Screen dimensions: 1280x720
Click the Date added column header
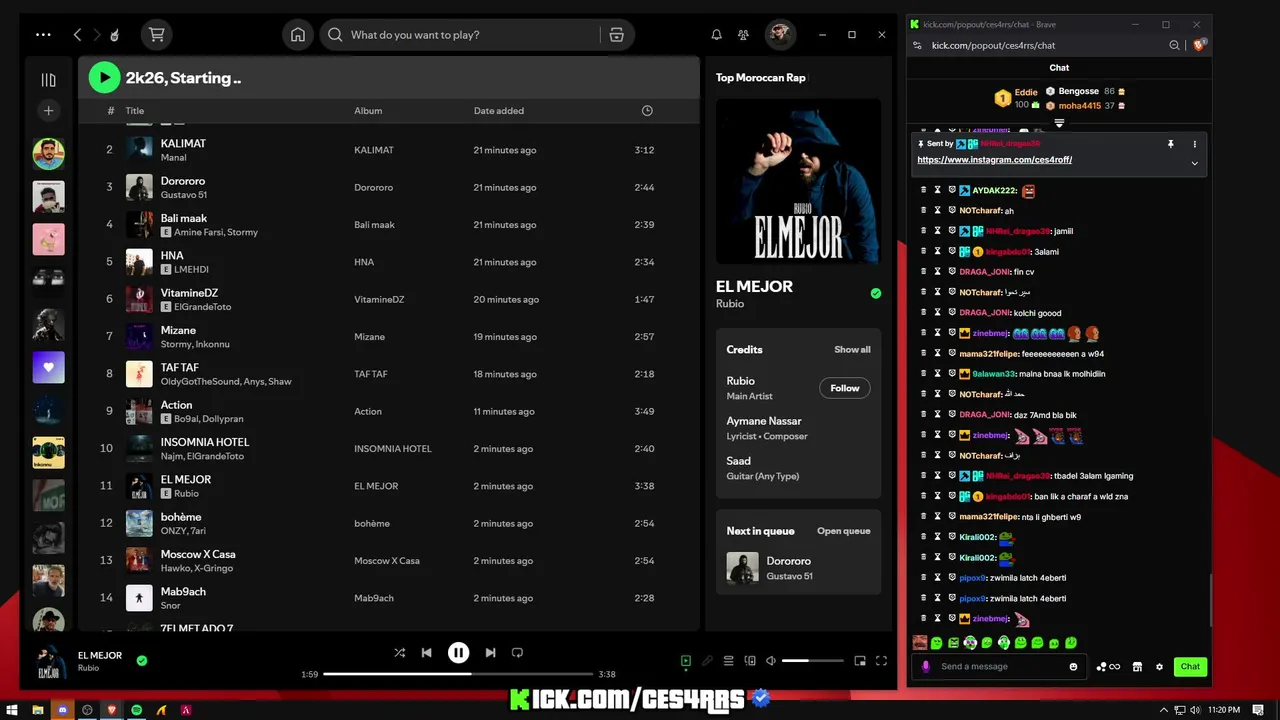point(499,111)
